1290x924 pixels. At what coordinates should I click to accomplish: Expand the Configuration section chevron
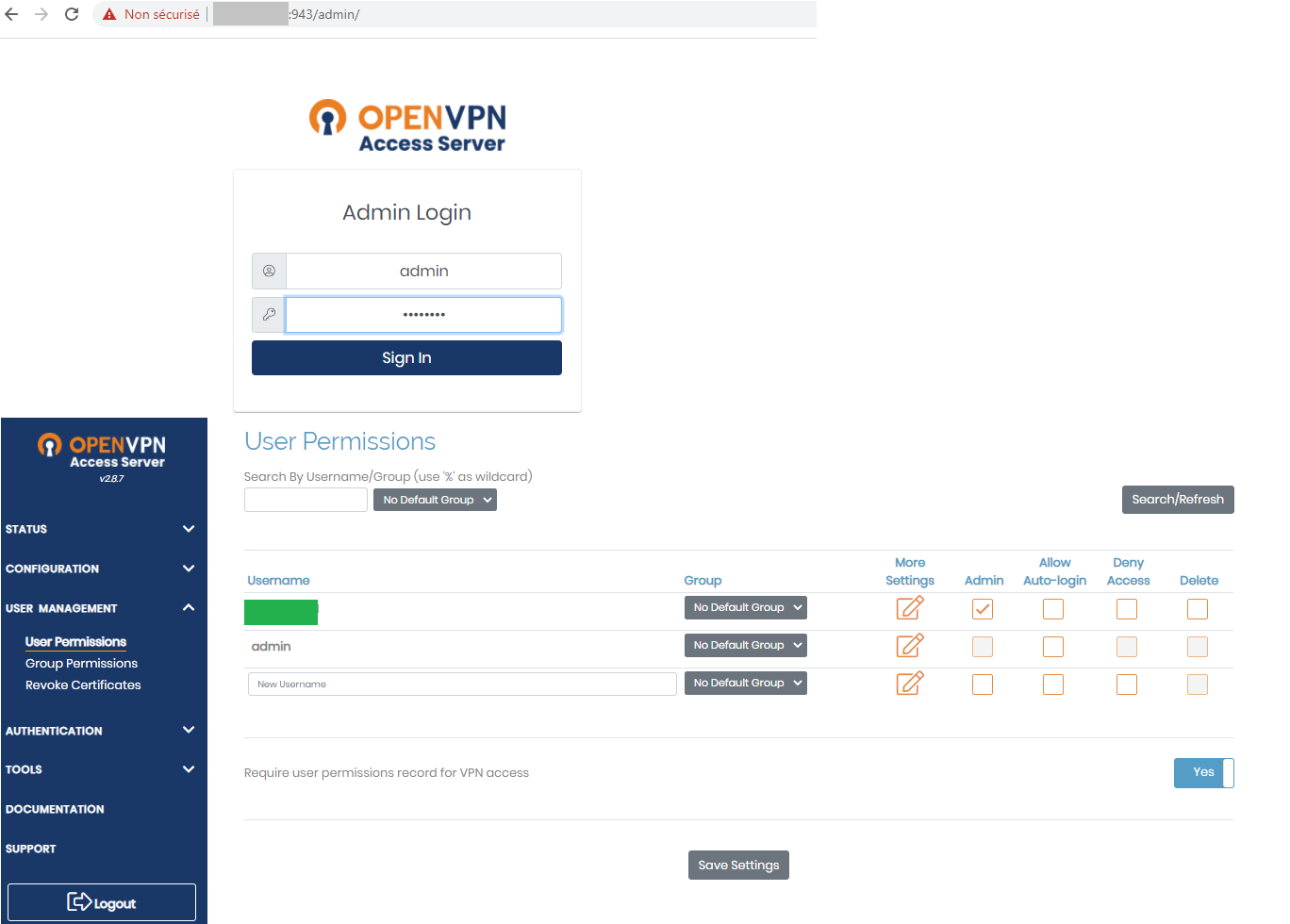(189, 569)
